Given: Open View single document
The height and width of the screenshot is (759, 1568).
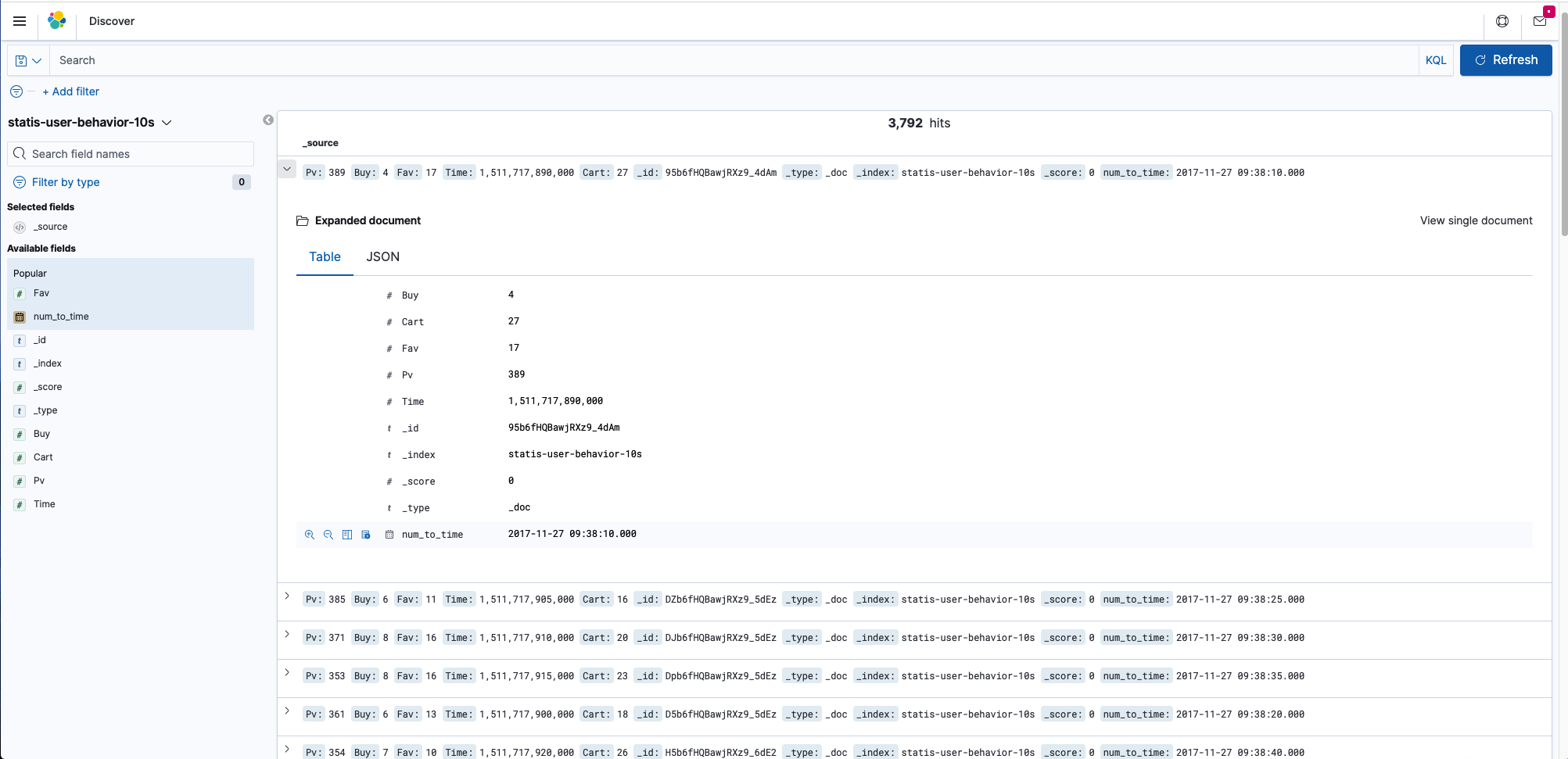Looking at the screenshot, I should [1476, 220].
